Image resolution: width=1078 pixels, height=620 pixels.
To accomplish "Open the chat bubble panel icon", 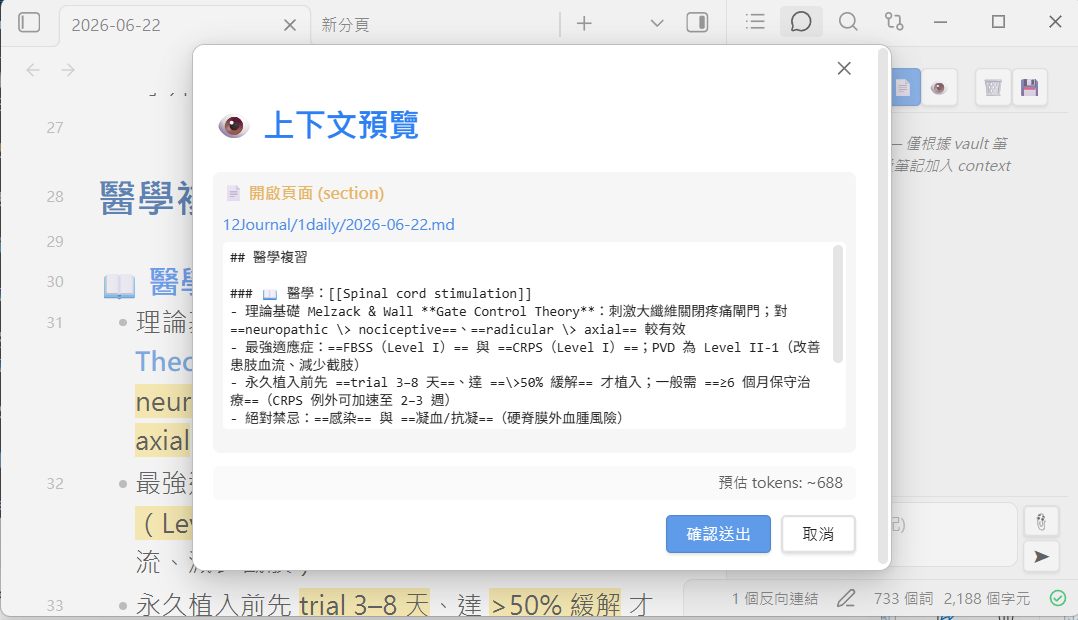I will point(801,22).
